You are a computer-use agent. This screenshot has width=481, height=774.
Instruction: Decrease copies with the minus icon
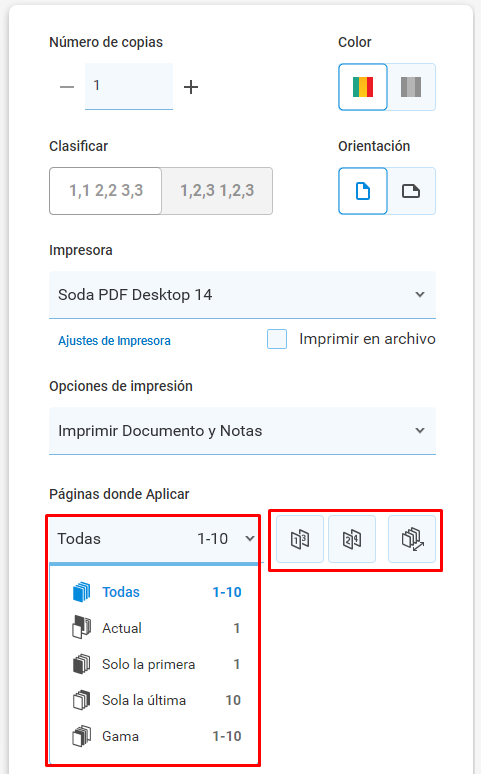[67, 87]
